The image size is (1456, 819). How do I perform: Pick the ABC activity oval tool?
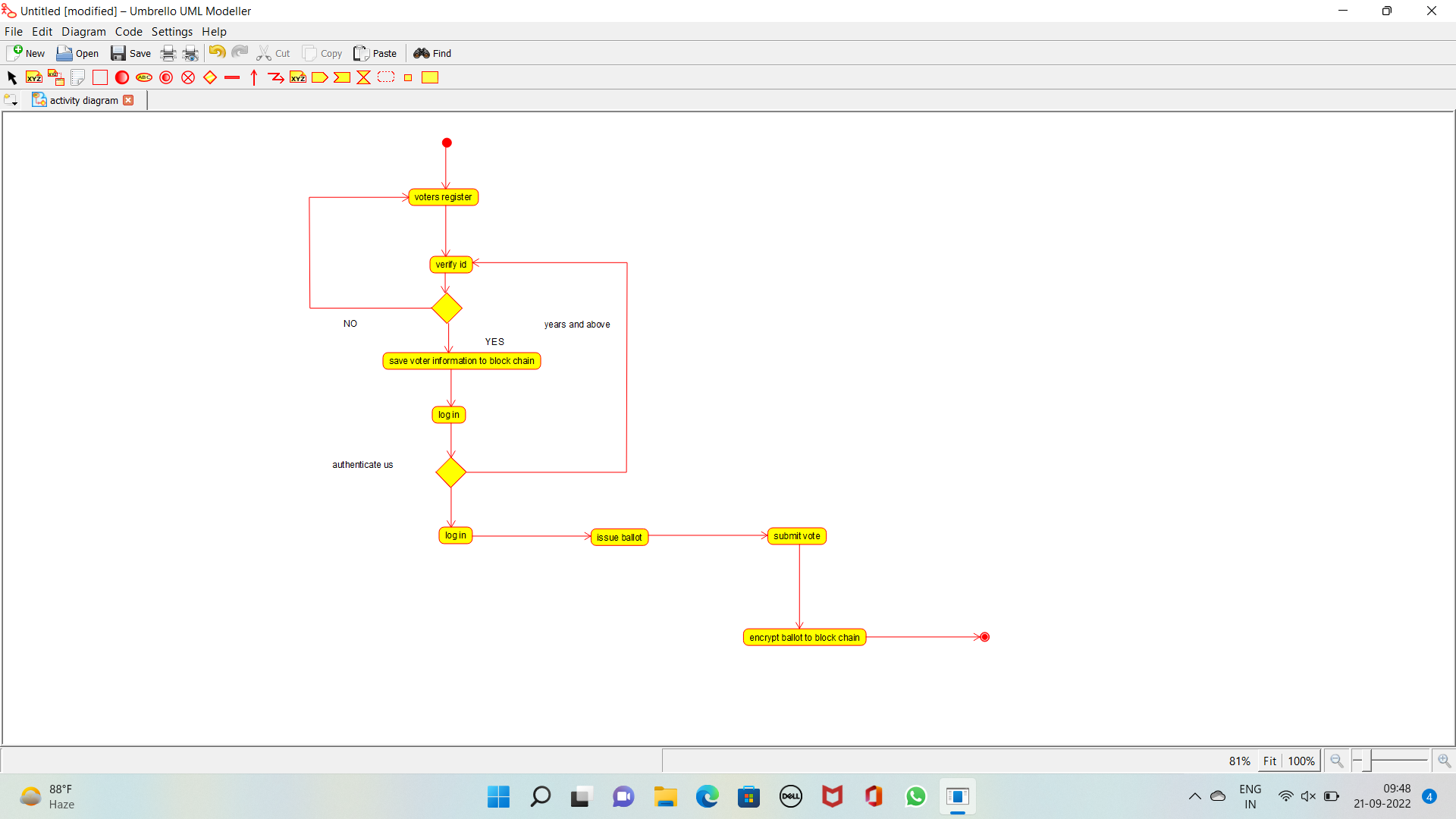pos(144,77)
